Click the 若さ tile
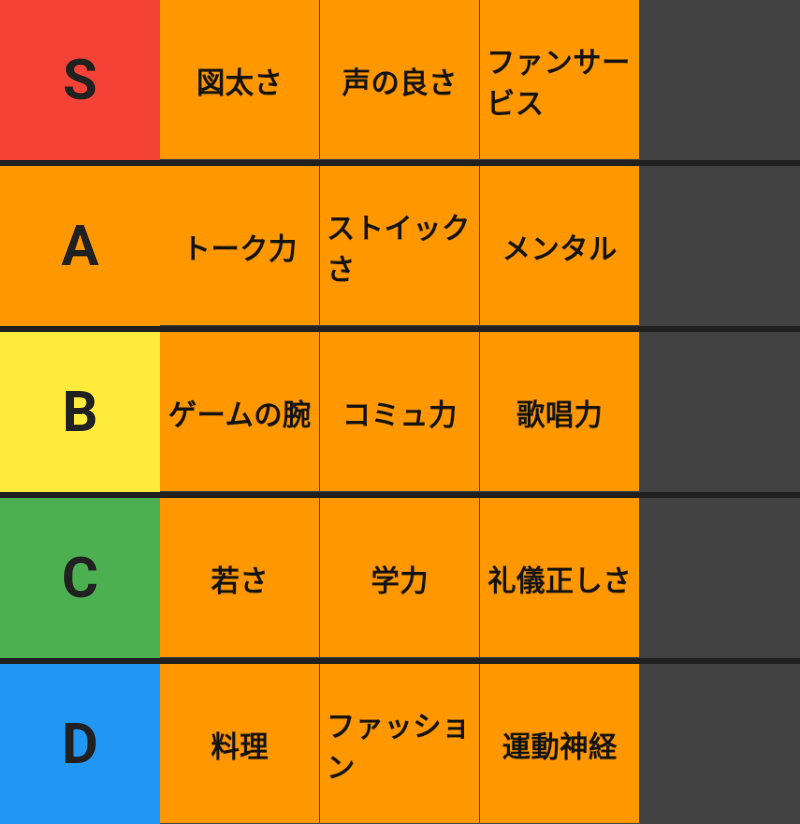This screenshot has height=824, width=800. click(240, 578)
